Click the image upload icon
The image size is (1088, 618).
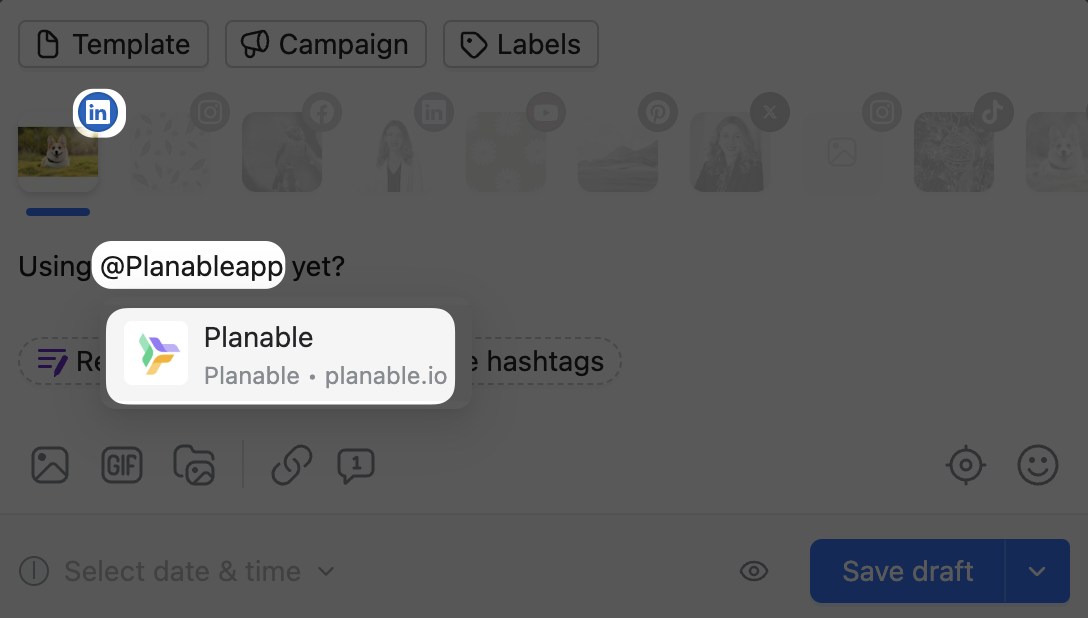click(x=50, y=465)
